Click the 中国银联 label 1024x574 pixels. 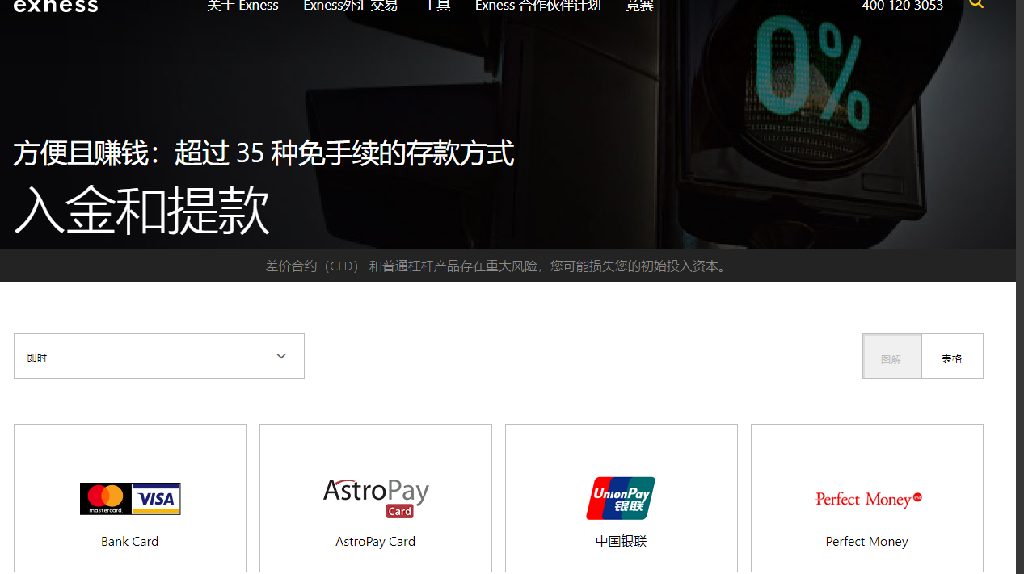pyautogui.click(x=621, y=541)
